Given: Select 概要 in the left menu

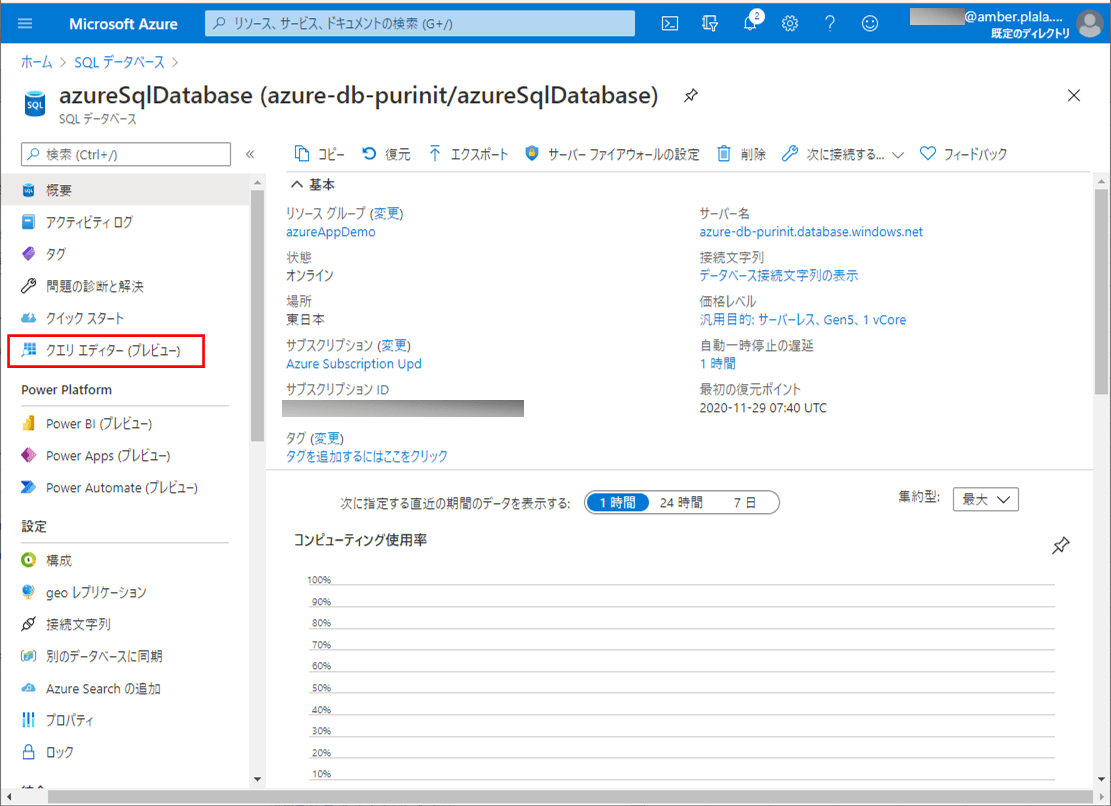Looking at the screenshot, I should (x=125, y=190).
